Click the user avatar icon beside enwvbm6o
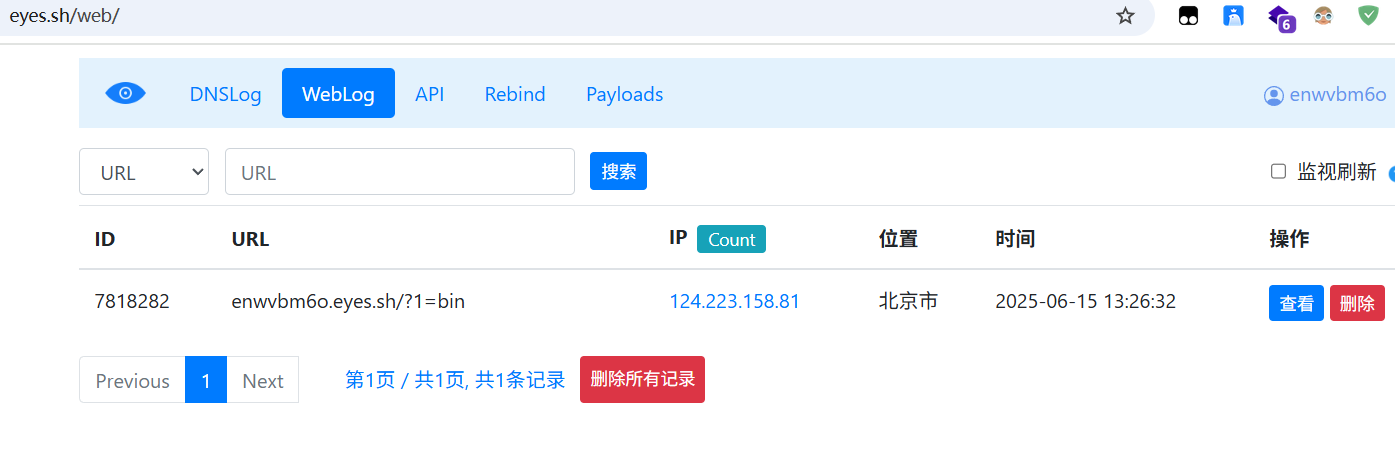Viewport: 1395px width, 451px height. [x=1273, y=95]
